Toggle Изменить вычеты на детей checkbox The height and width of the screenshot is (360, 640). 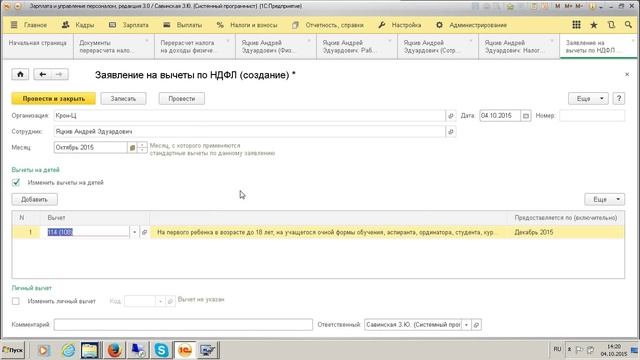[16, 182]
